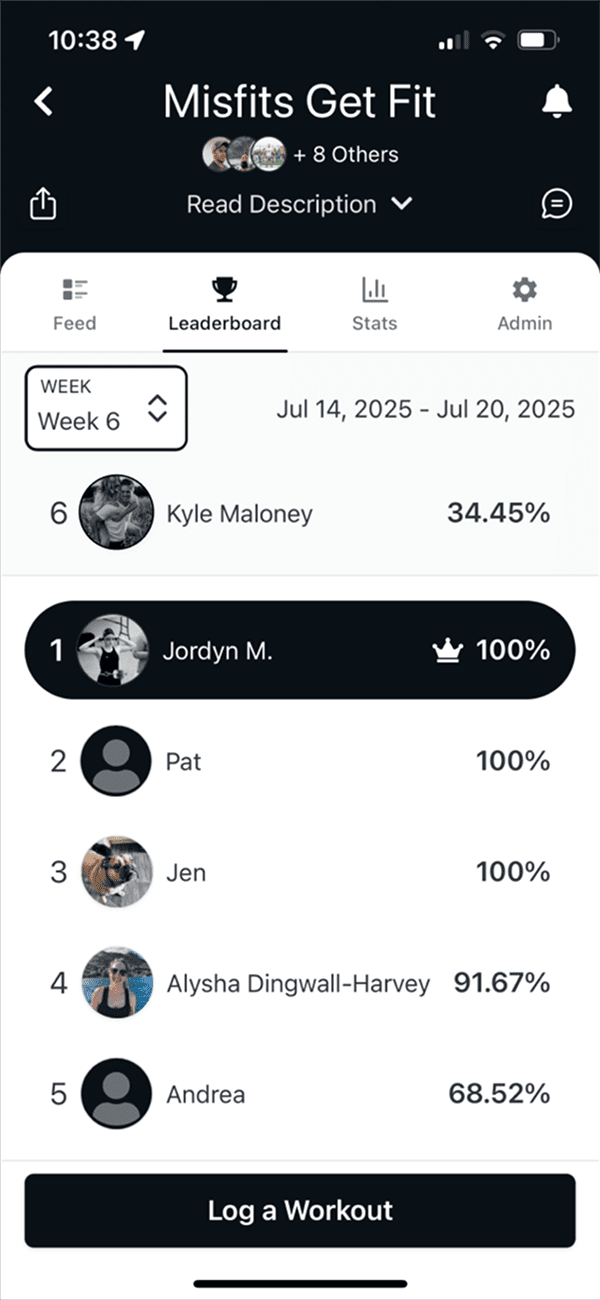Image resolution: width=600 pixels, height=1300 pixels.
Task: Switch to the Admin tab
Action: click(524, 303)
